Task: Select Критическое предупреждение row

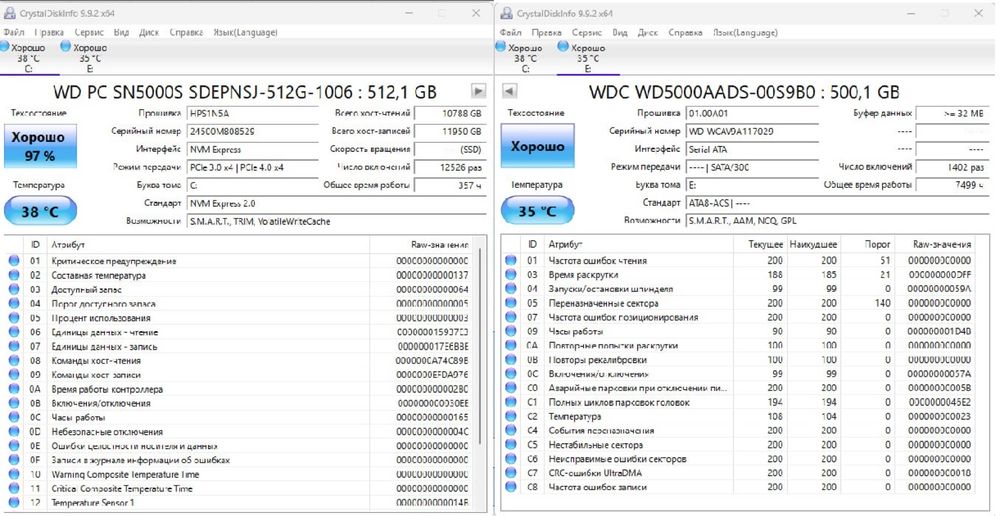Action: (239, 261)
